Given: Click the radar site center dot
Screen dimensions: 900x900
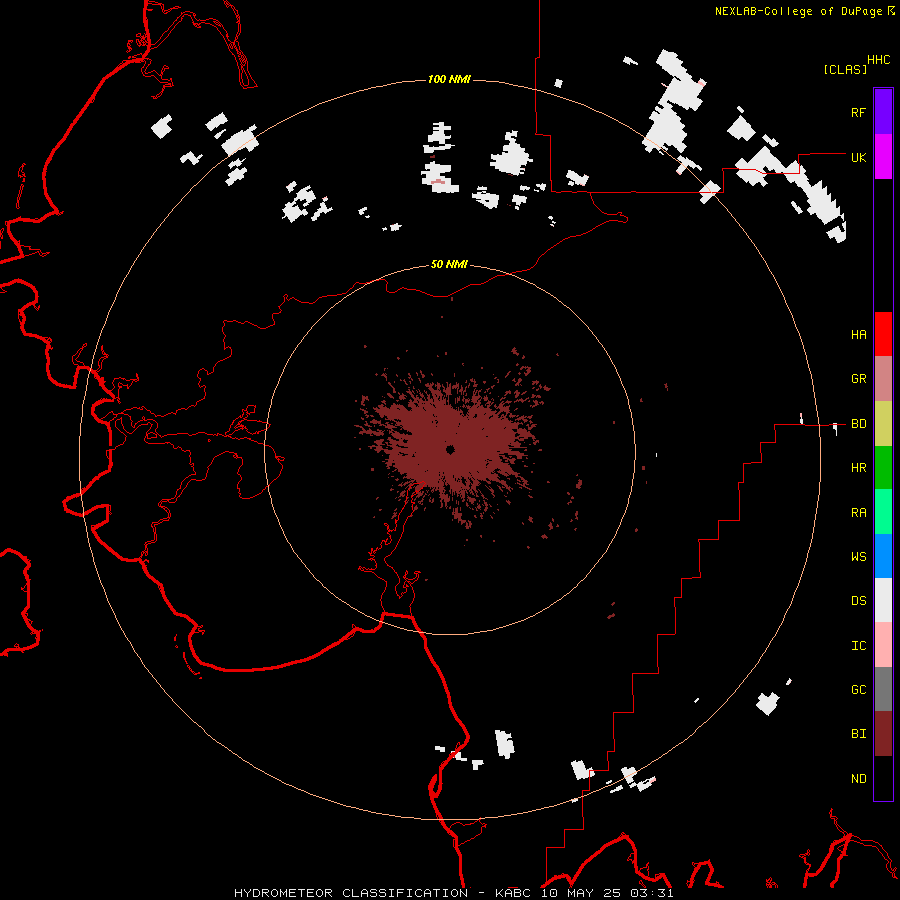Looking at the screenshot, I should pyautogui.click(x=450, y=449).
